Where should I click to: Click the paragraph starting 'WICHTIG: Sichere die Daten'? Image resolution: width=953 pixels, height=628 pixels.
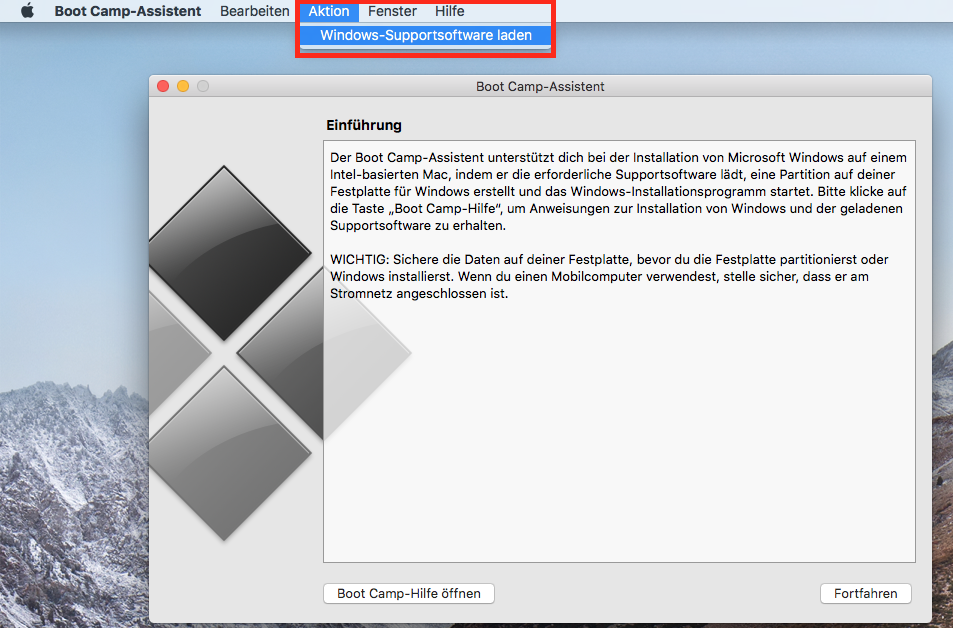609,277
